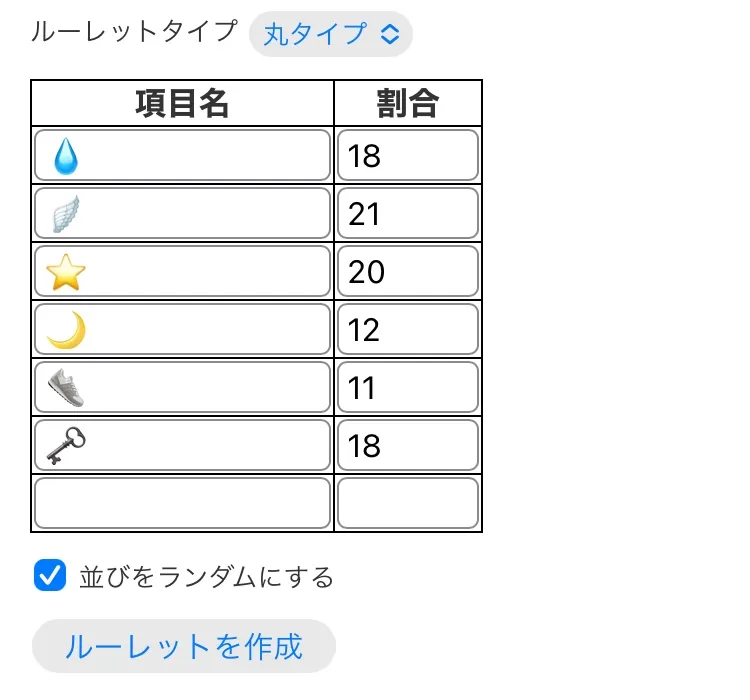This screenshot has height=700, width=750.
Task: Click the 項目名 column header
Action: coord(182,103)
